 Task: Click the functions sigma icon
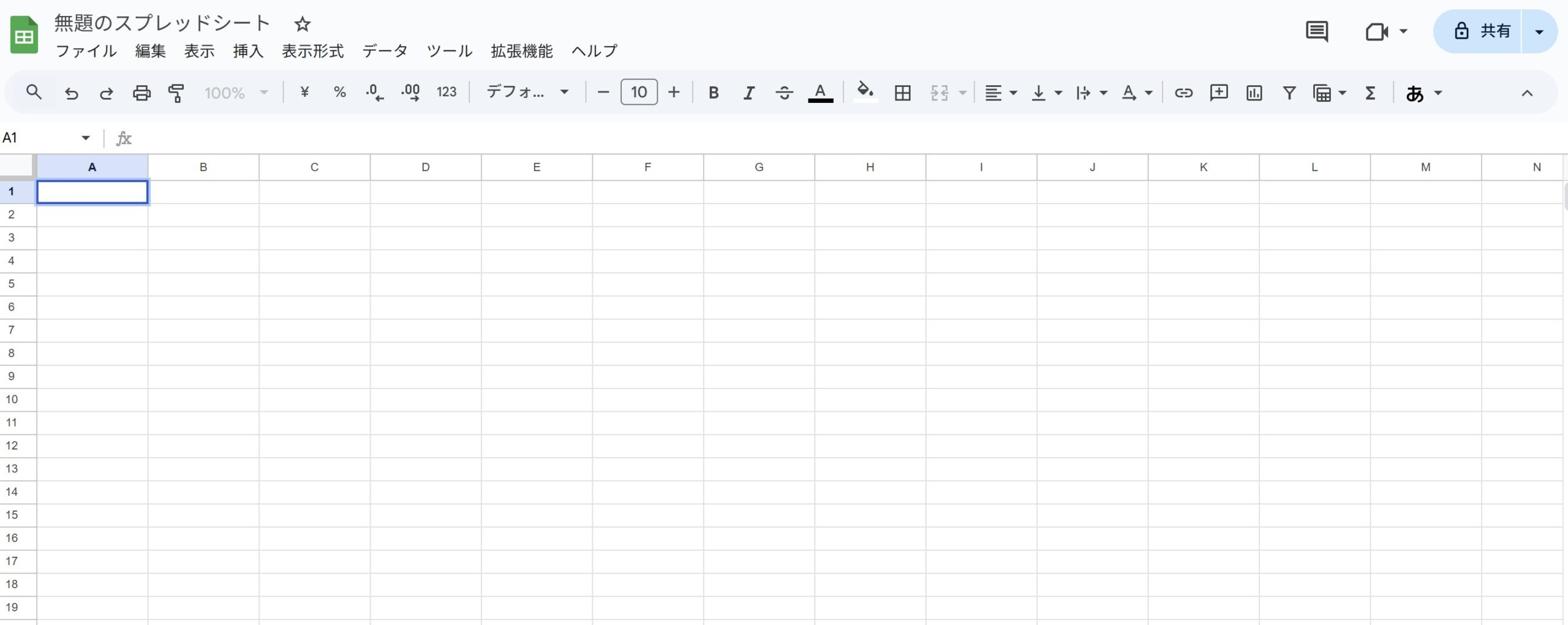pos(1370,93)
